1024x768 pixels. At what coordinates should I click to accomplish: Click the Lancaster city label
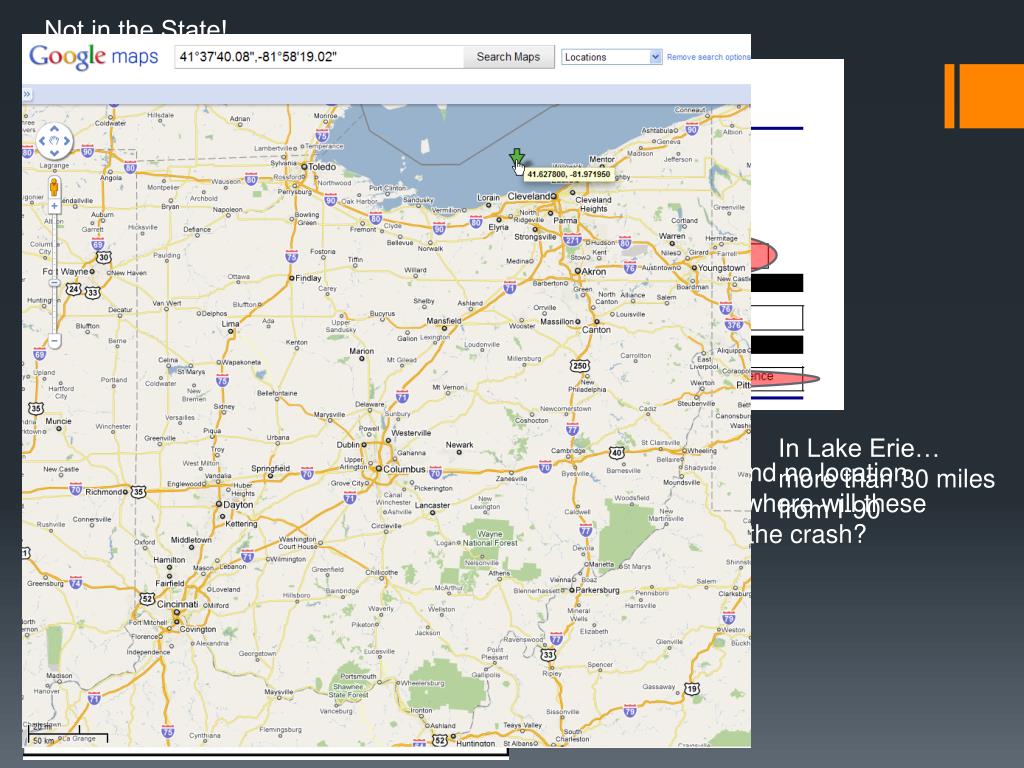432,505
